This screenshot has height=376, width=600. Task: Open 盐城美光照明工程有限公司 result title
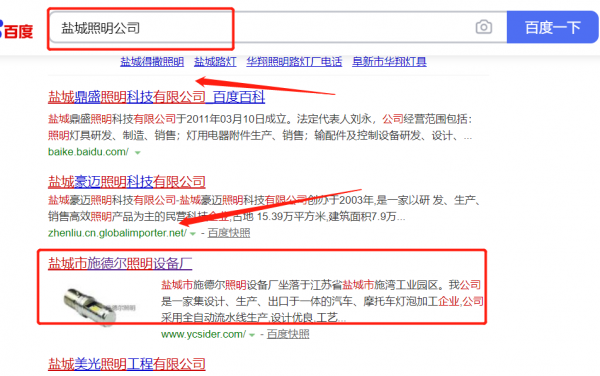click(127, 364)
